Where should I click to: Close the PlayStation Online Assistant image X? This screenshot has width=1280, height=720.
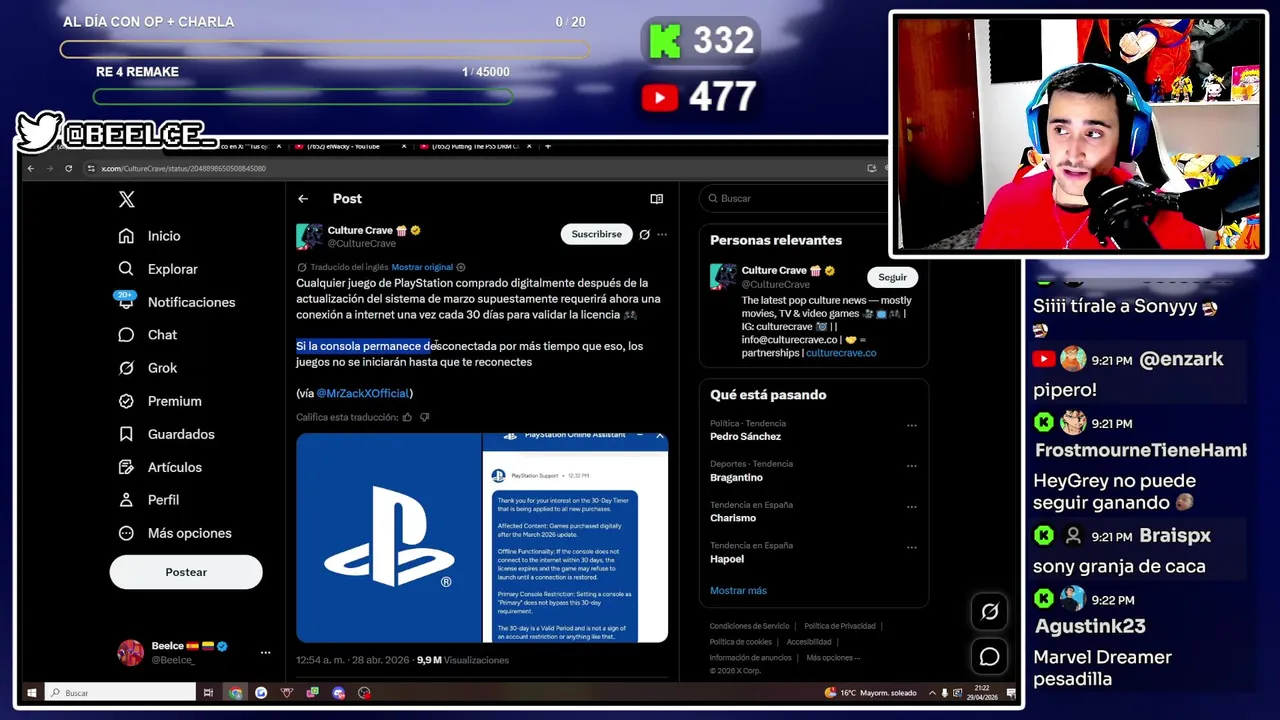pos(660,436)
